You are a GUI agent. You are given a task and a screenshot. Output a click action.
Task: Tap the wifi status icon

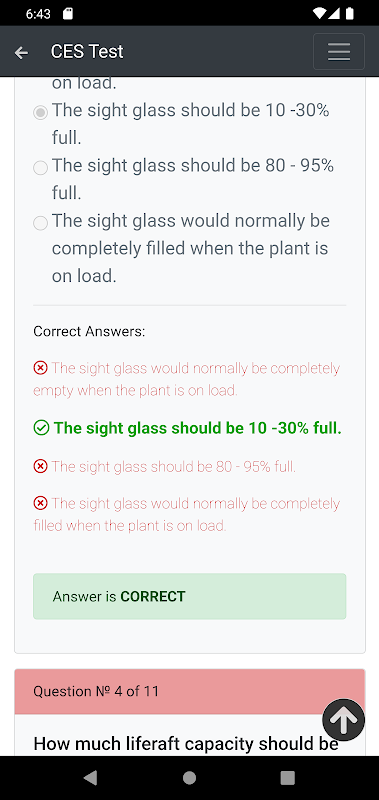pos(319,13)
